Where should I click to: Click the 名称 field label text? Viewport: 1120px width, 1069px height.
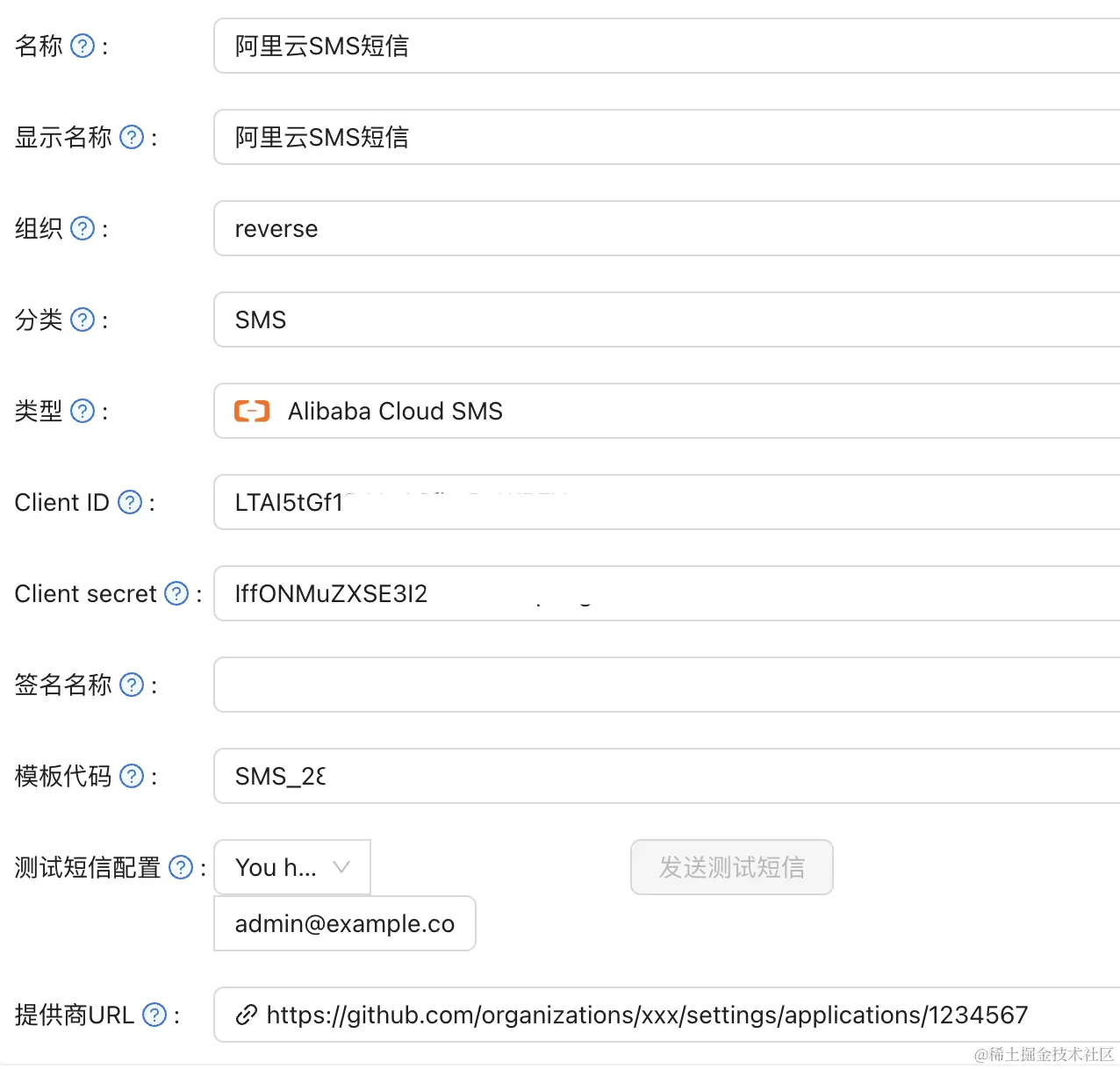pos(39,46)
